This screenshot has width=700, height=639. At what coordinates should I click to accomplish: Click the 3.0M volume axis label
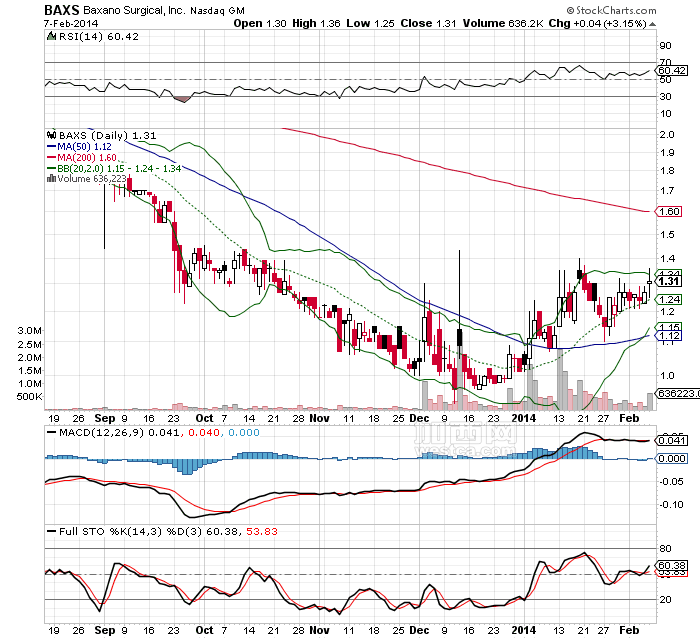(x=30, y=331)
